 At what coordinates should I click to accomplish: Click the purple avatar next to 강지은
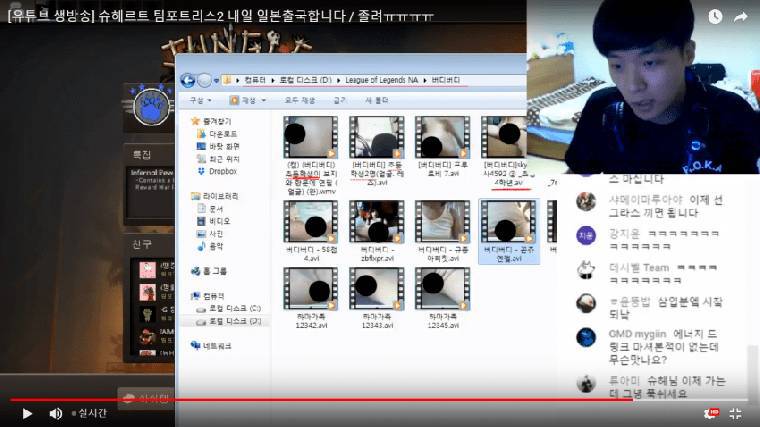point(586,236)
